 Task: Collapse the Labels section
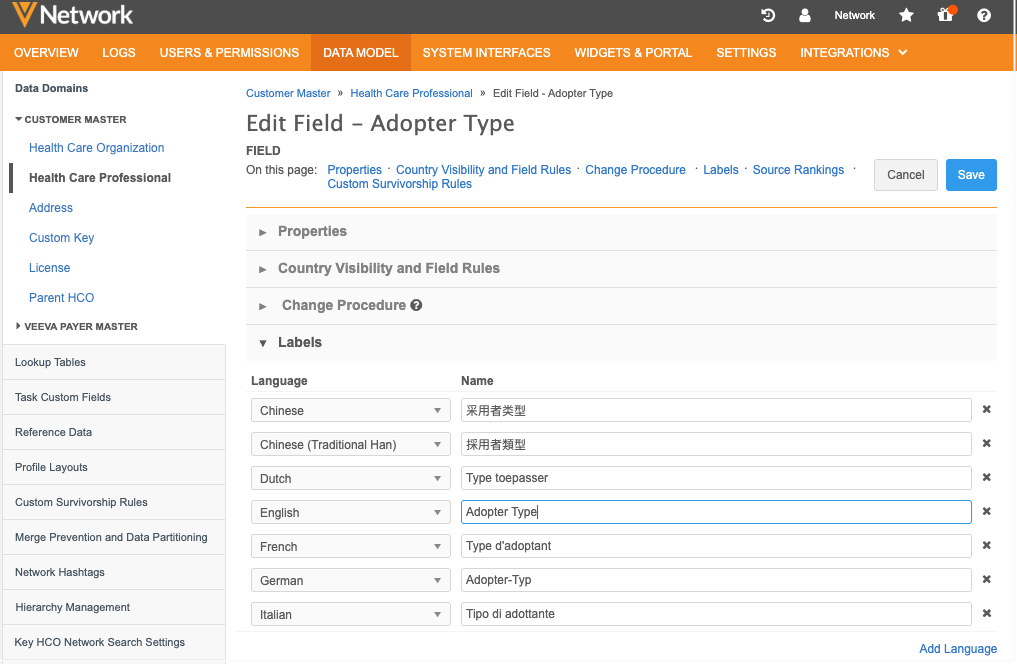pos(299,342)
